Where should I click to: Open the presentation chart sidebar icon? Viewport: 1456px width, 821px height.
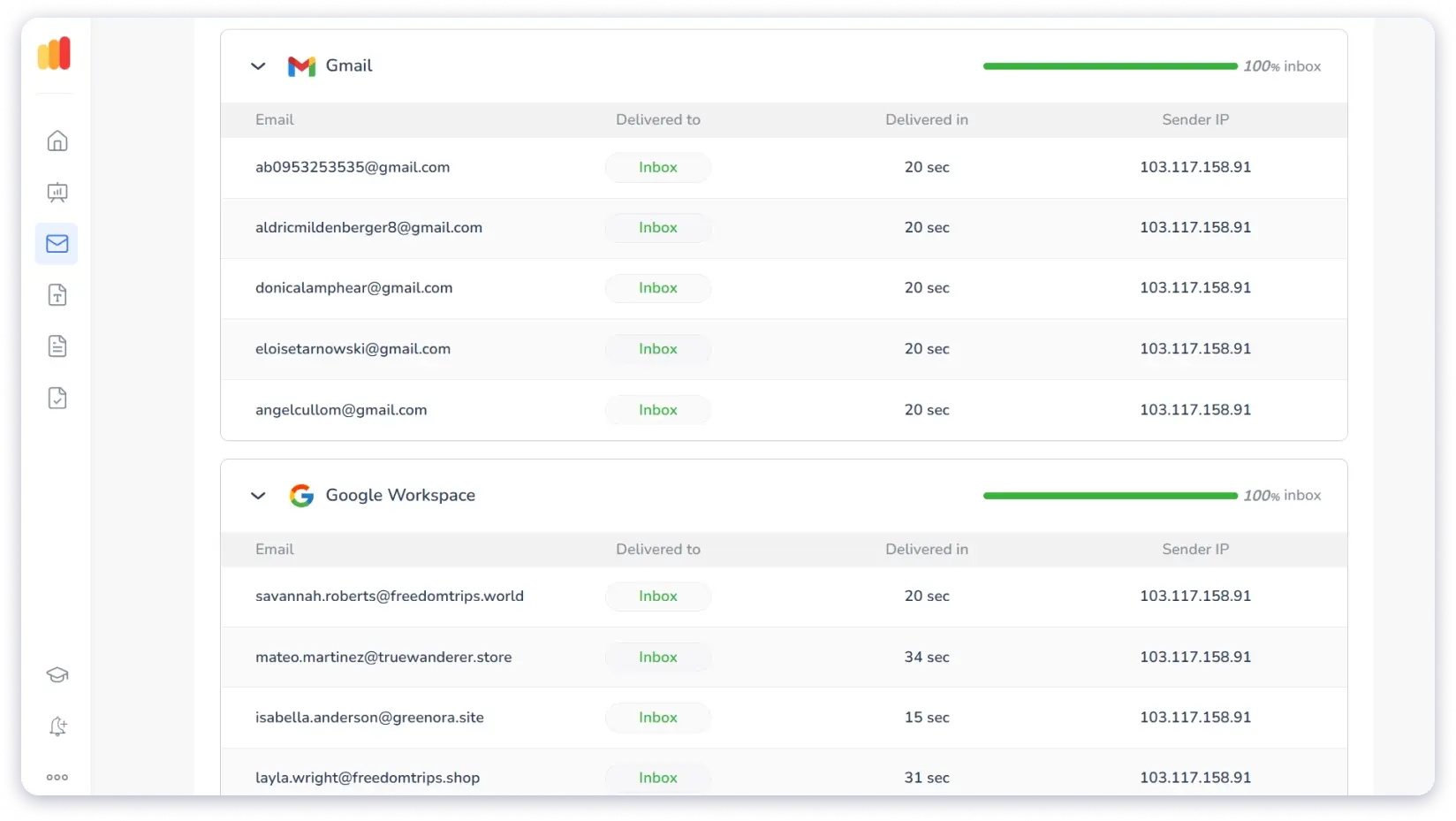pos(57,193)
